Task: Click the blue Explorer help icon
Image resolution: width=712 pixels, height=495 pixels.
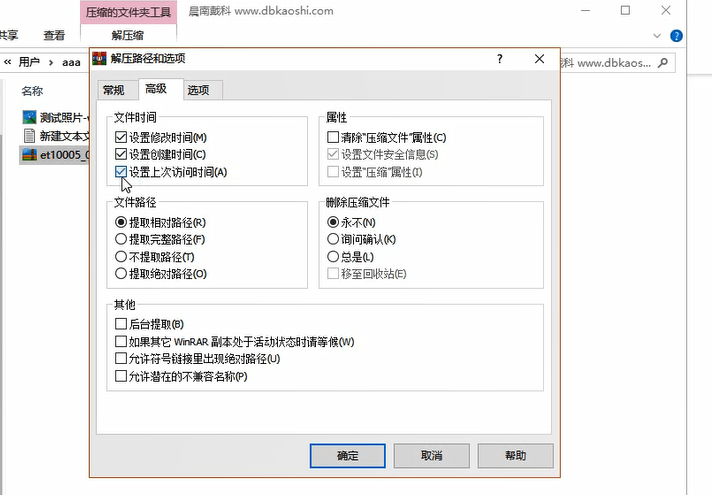Action: point(677,36)
